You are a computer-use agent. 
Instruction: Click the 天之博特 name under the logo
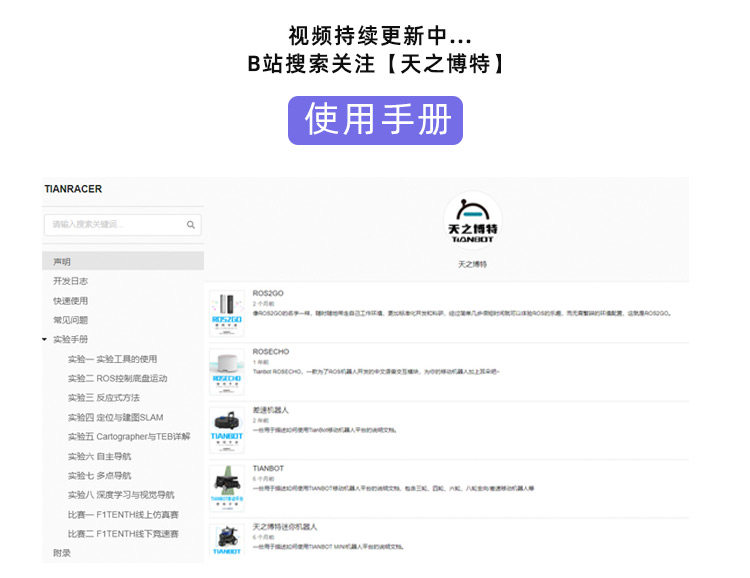(472, 264)
